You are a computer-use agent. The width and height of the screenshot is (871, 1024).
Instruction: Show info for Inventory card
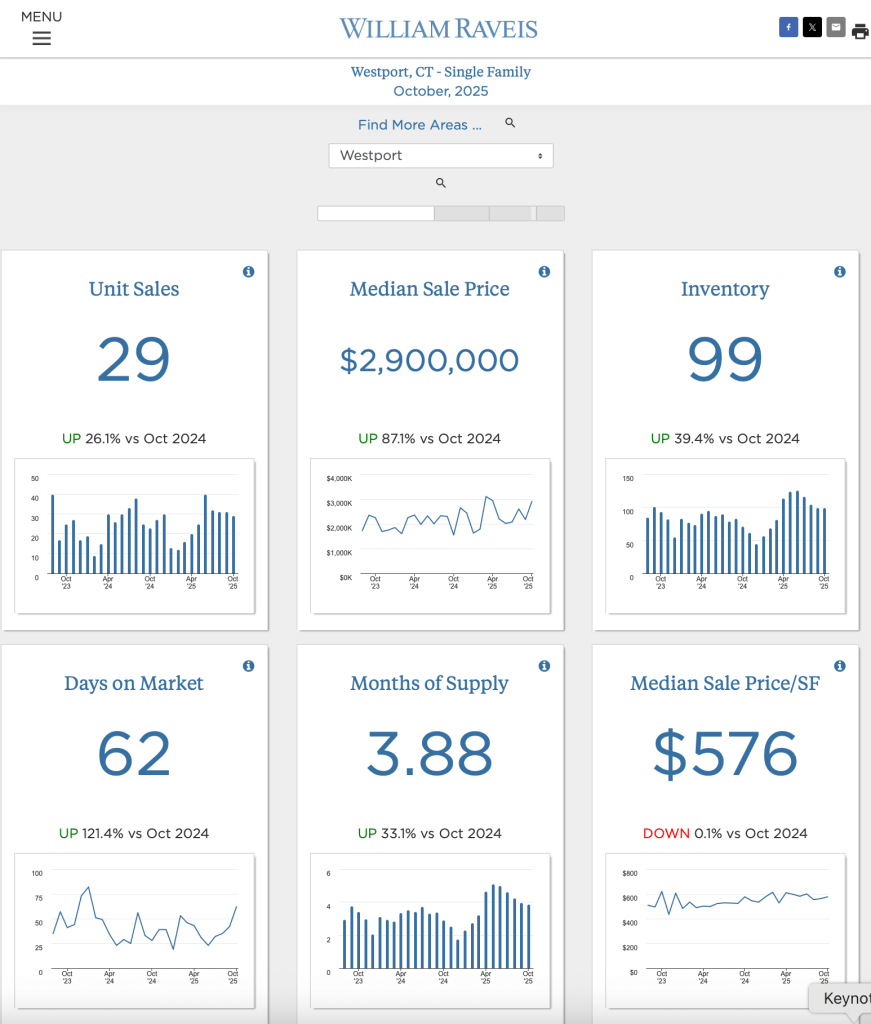840,272
